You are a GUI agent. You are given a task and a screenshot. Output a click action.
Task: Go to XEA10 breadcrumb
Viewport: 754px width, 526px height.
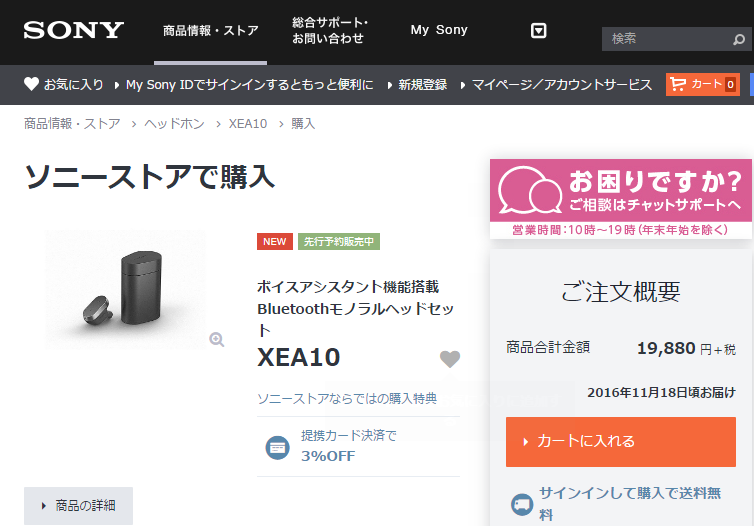pos(248,124)
